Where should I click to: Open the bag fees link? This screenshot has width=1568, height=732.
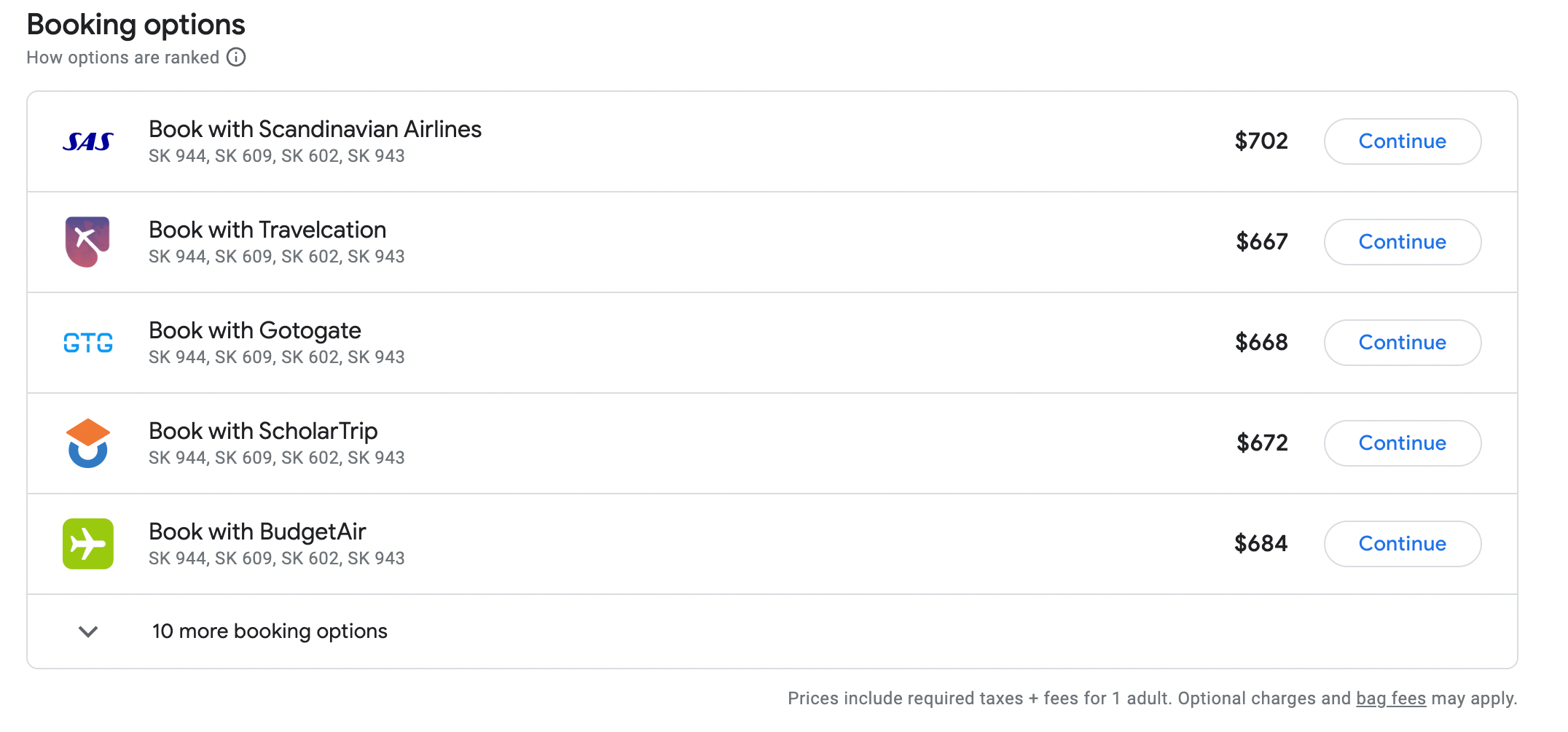[1390, 698]
